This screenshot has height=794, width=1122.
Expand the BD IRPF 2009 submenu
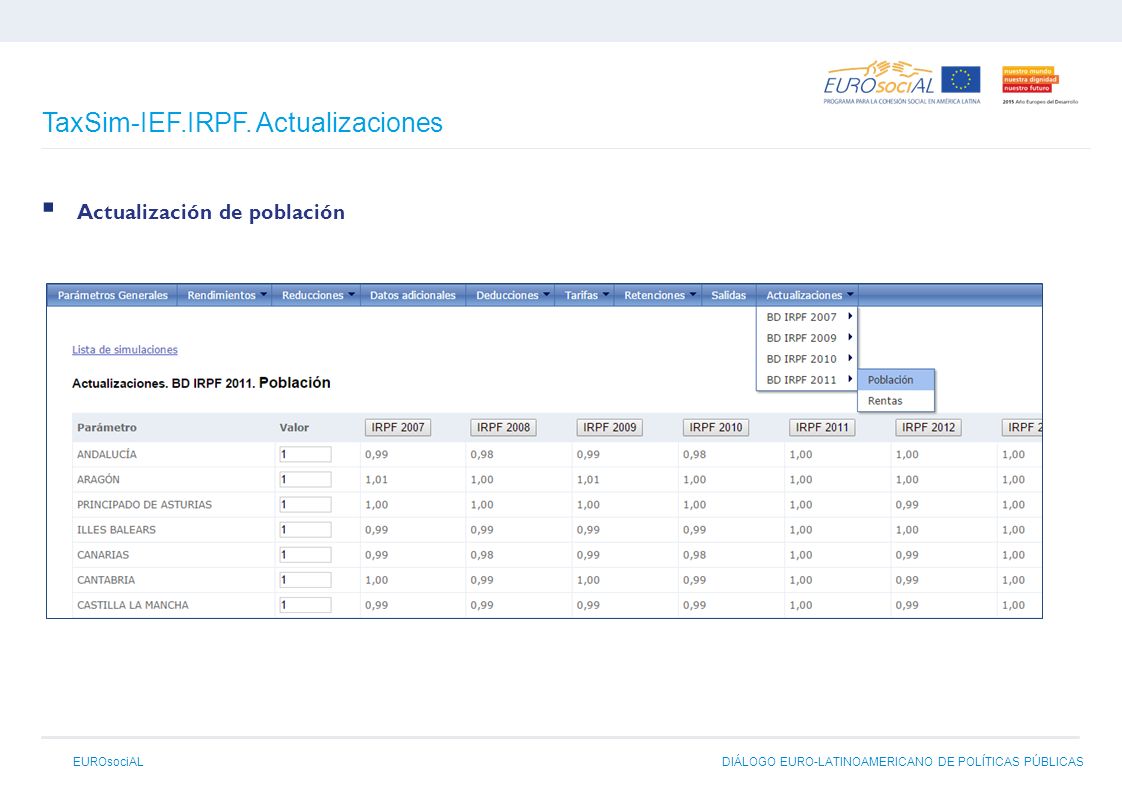tap(807, 338)
